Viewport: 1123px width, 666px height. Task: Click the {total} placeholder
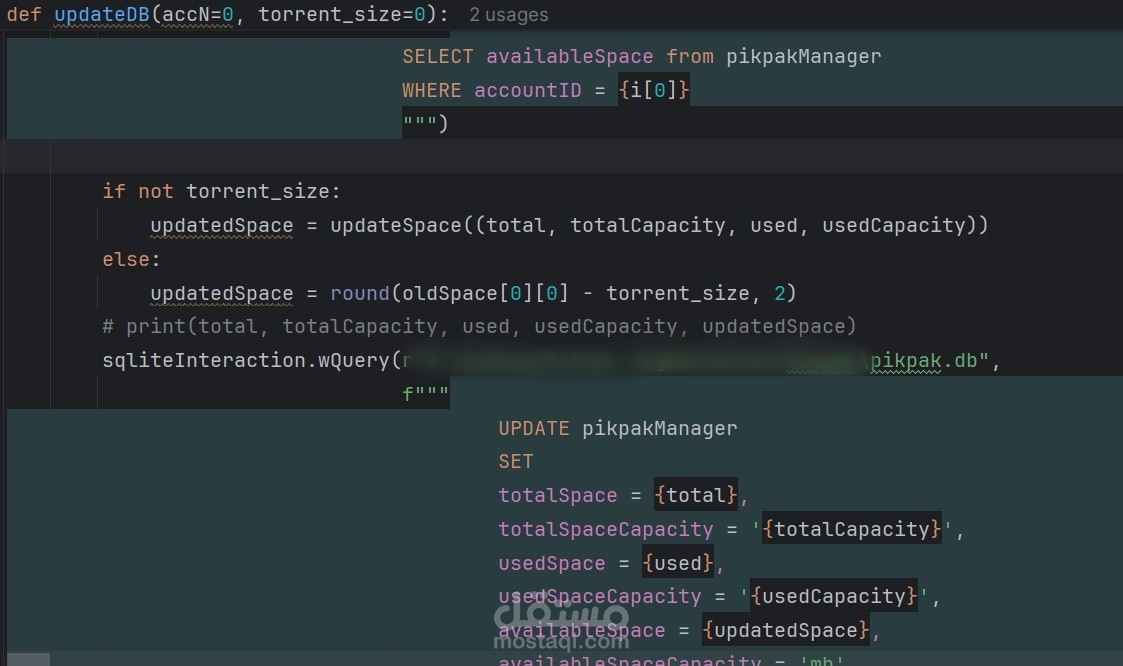(x=696, y=495)
